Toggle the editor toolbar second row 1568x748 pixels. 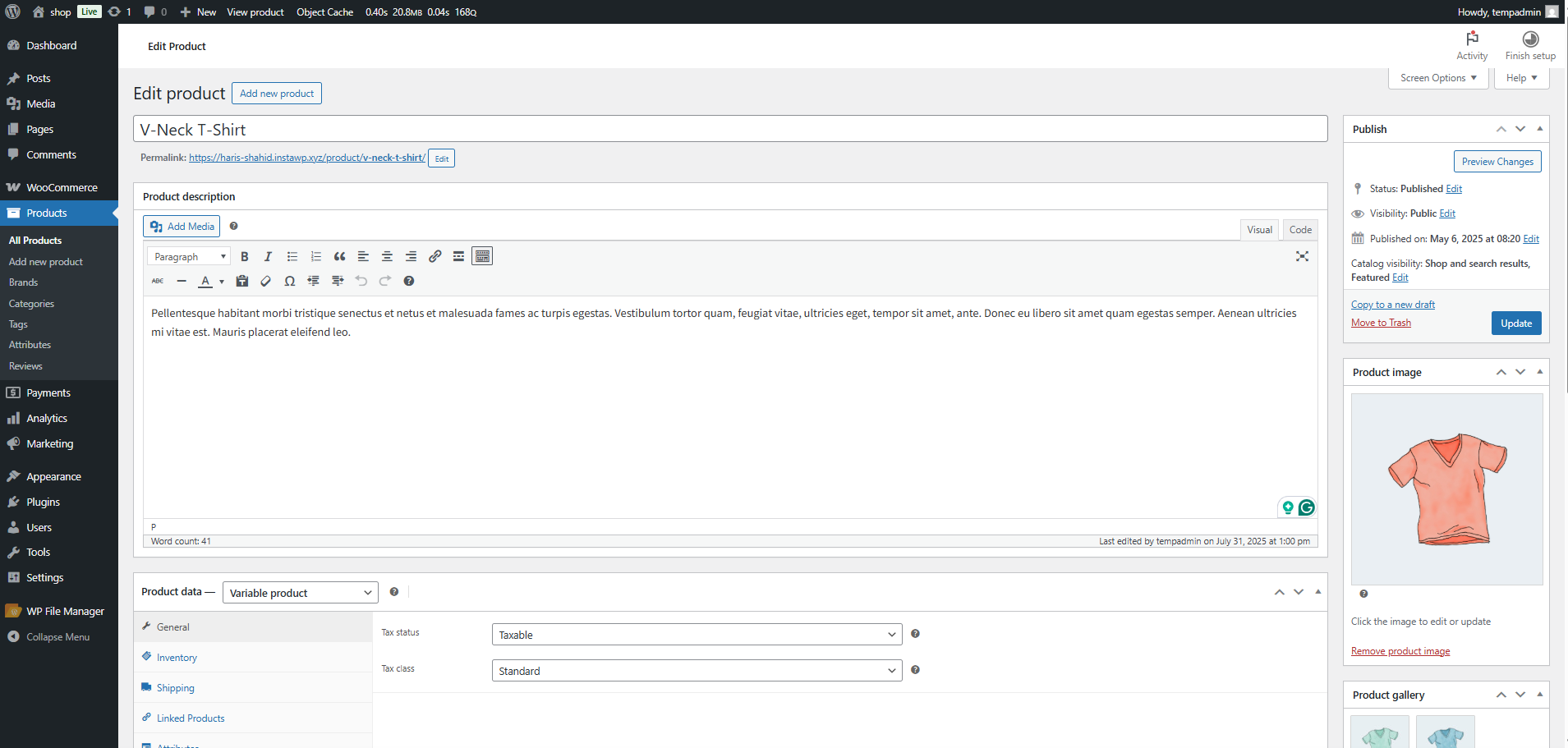482,257
